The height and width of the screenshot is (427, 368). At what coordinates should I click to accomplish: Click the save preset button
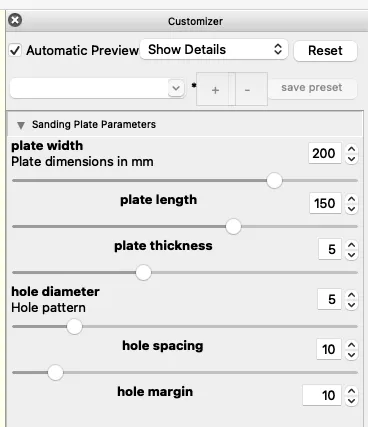point(312,88)
